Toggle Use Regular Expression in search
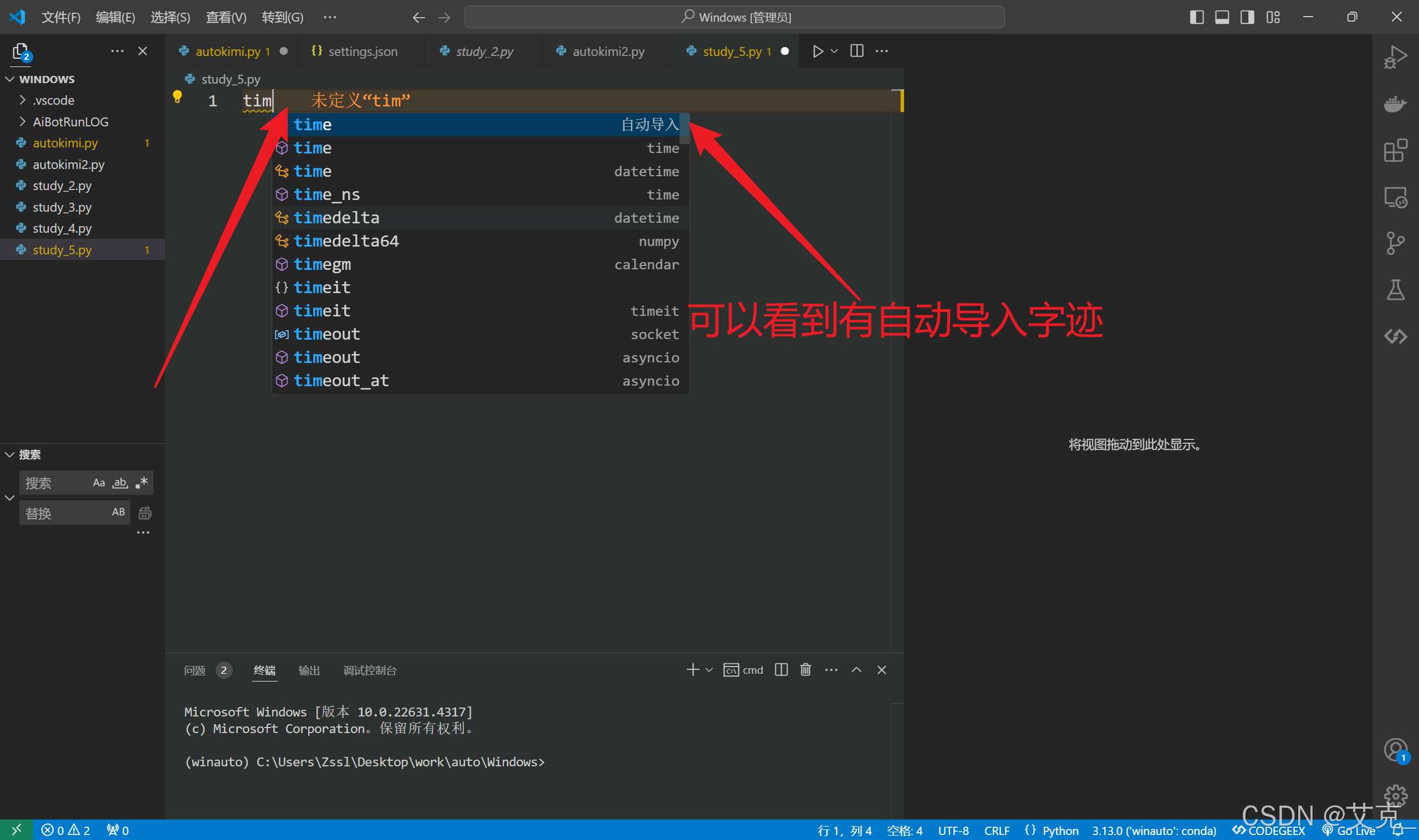Viewport: 1419px width, 840px height. click(x=141, y=483)
